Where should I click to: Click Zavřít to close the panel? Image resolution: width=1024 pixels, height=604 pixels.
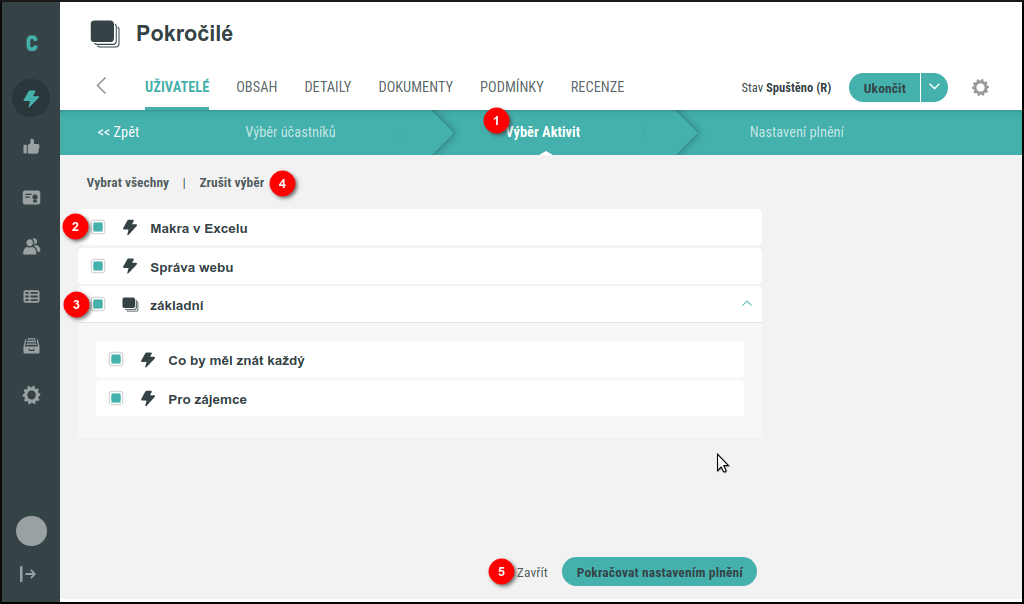point(531,572)
